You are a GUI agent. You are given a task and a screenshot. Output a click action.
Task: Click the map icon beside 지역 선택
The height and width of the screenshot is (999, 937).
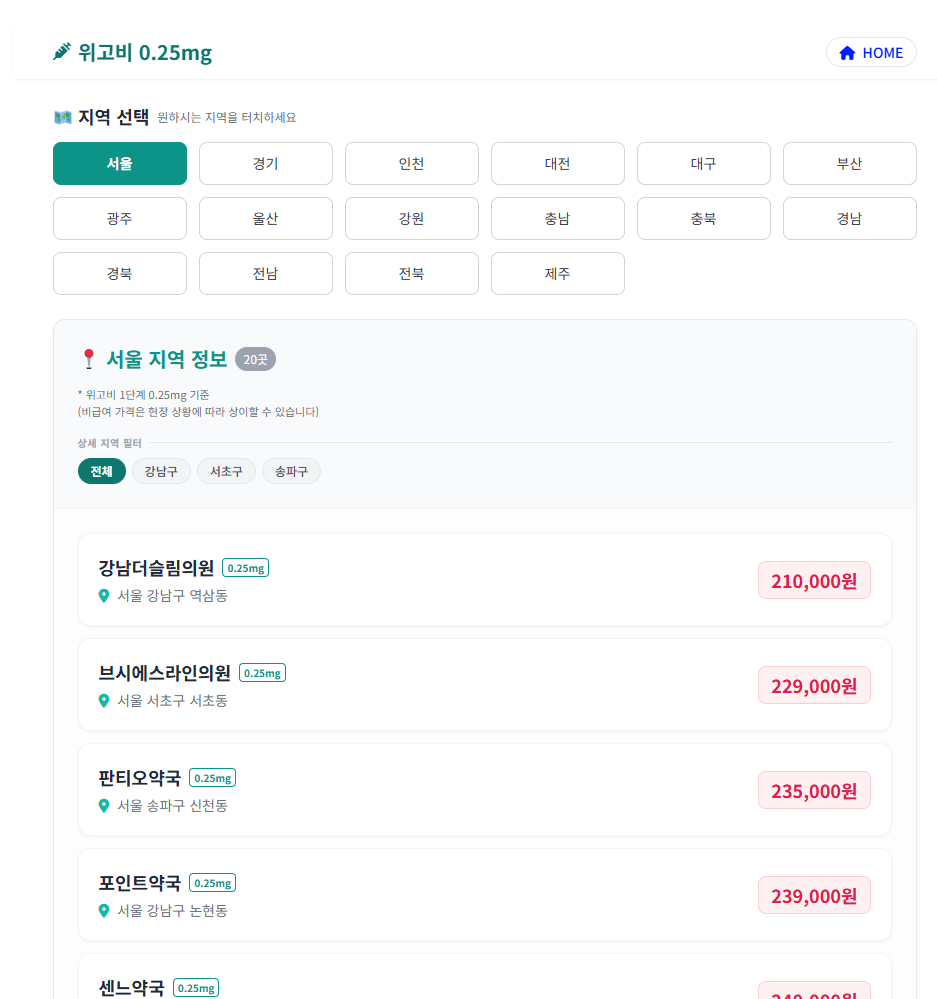click(x=63, y=117)
